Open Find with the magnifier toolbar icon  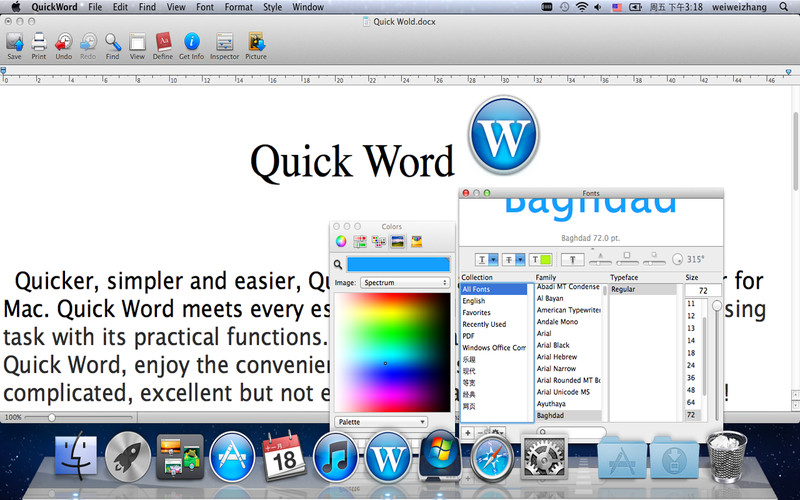pyautogui.click(x=113, y=42)
